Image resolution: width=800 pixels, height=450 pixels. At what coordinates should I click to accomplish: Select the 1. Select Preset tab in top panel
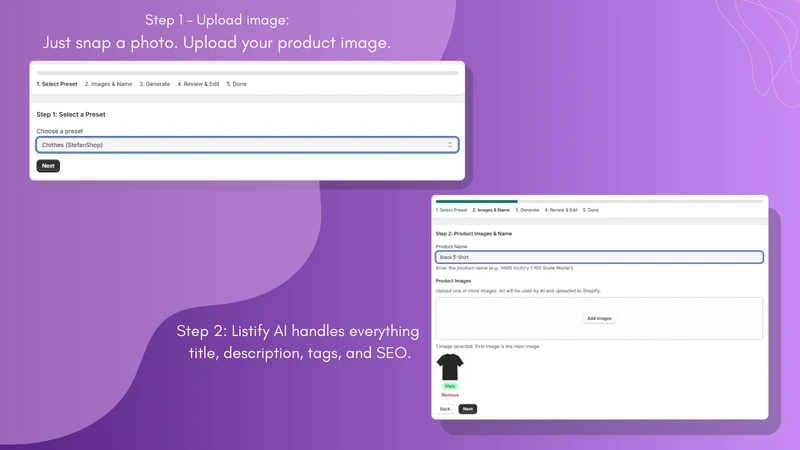(57, 84)
